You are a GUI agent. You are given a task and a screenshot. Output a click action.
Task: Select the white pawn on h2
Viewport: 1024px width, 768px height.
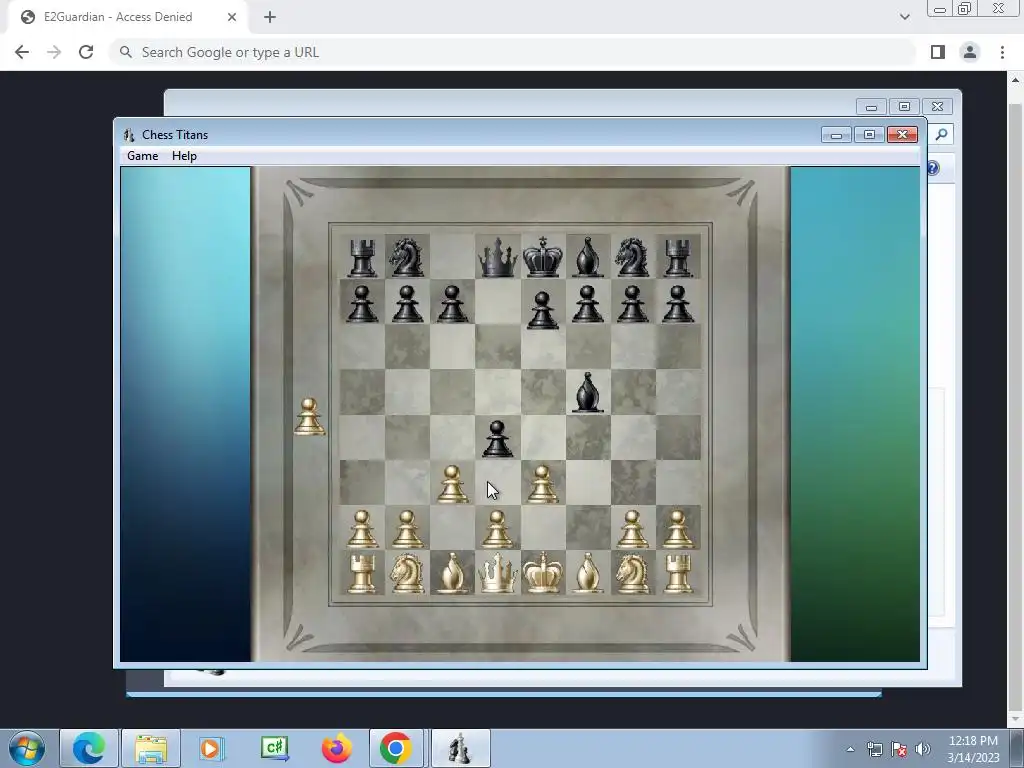677,529
